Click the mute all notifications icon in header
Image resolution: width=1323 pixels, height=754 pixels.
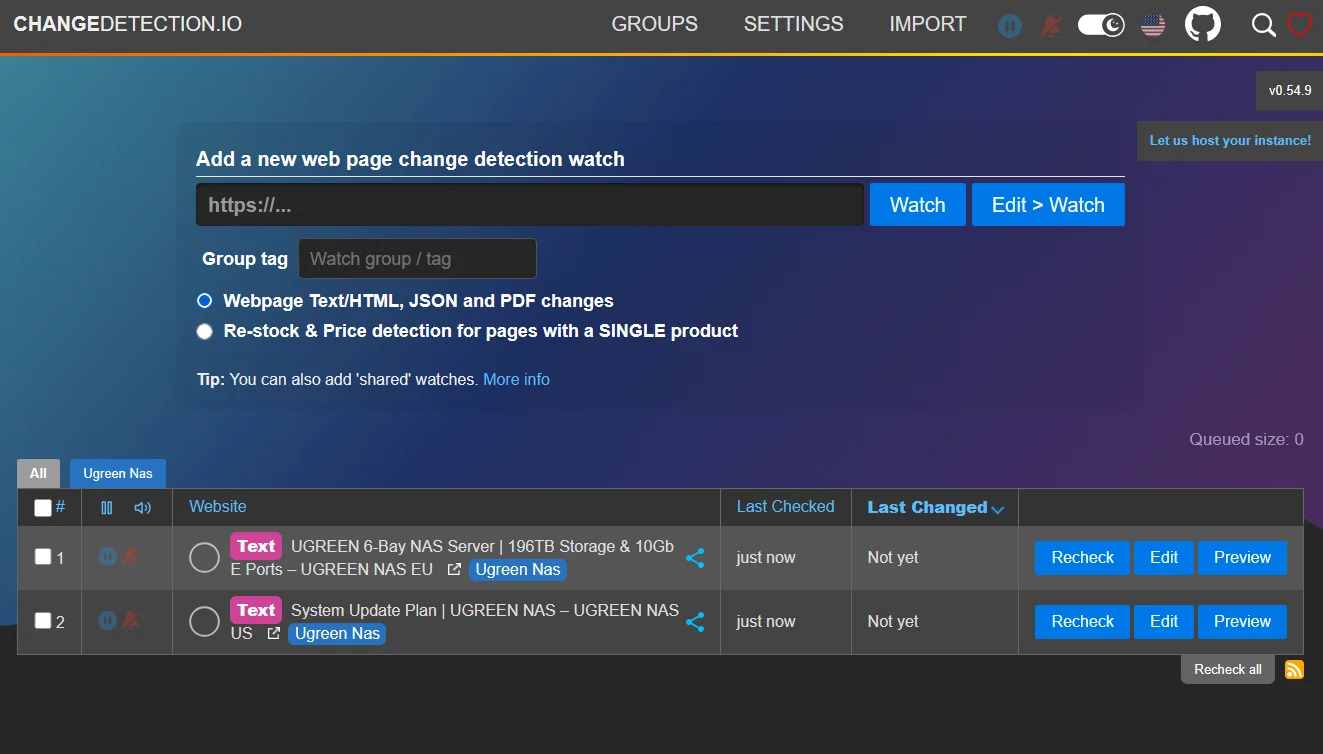(1050, 26)
